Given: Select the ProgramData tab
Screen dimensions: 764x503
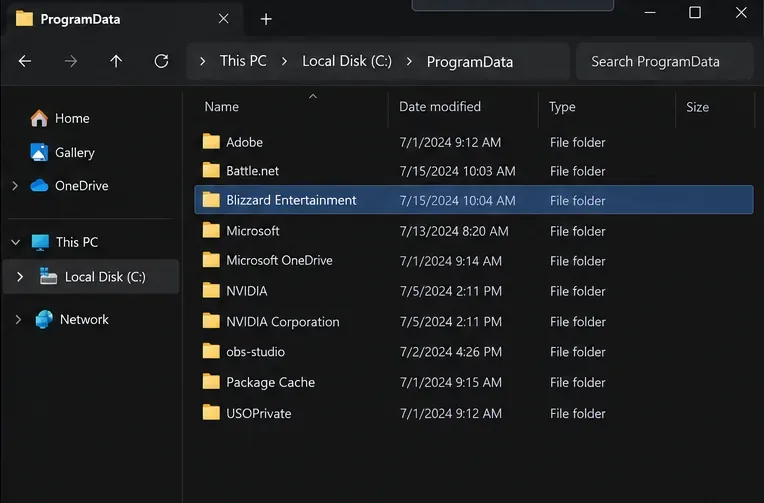Looking at the screenshot, I should [122, 19].
